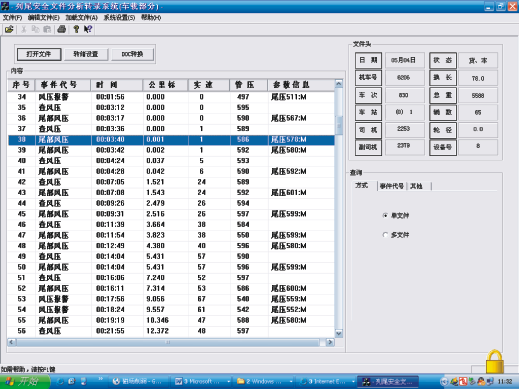Click the horizontal scrollbar's right arrow
Screen dimensions: 519x389
(330, 342)
